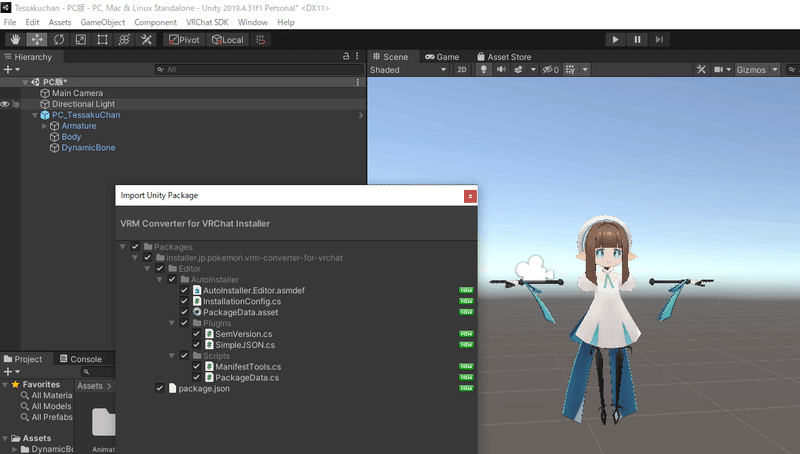Image resolution: width=800 pixels, height=454 pixels.
Task: Open scene grid options dropdown arrow
Action: [x=585, y=70]
